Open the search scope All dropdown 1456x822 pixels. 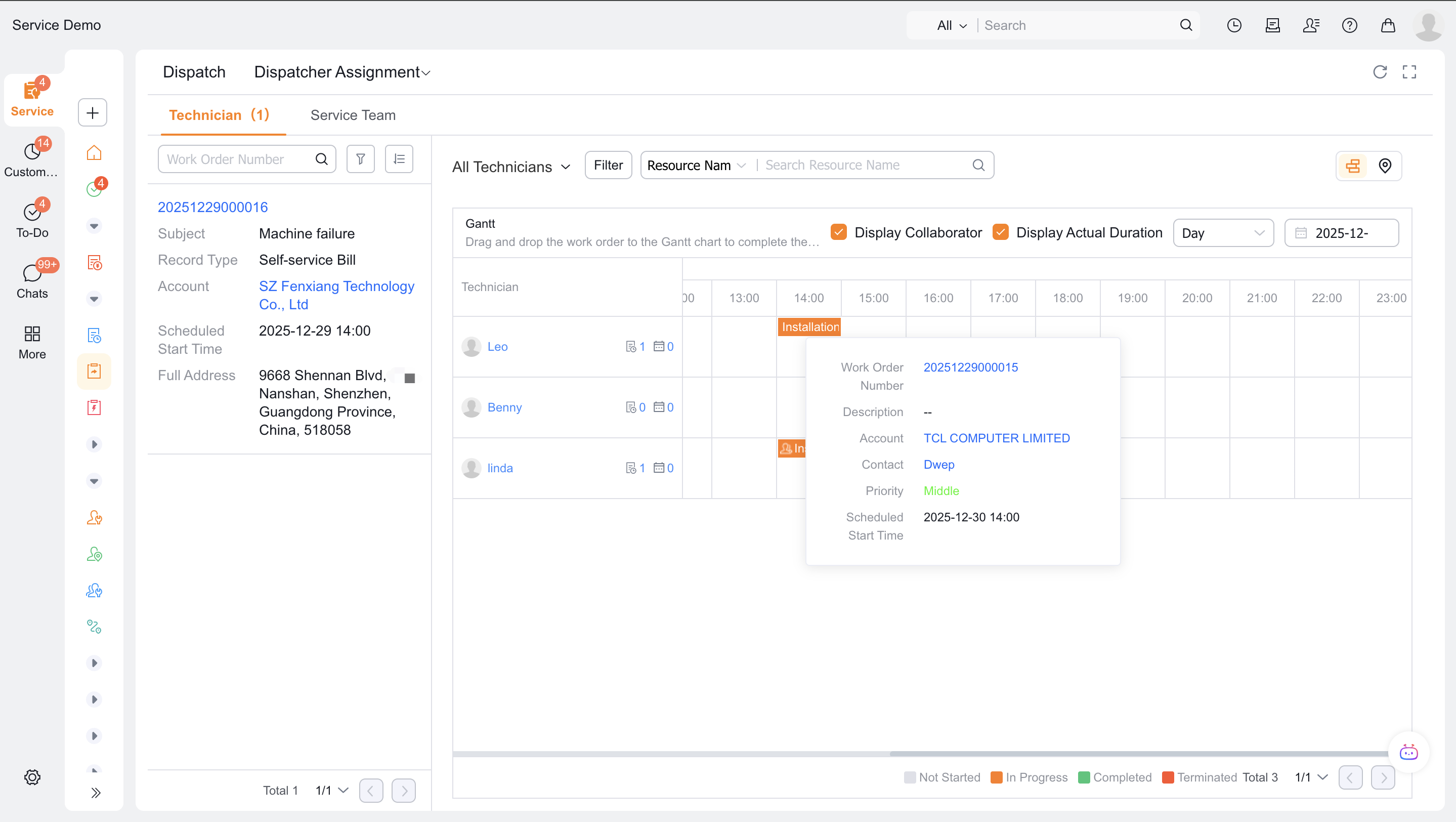953,25
